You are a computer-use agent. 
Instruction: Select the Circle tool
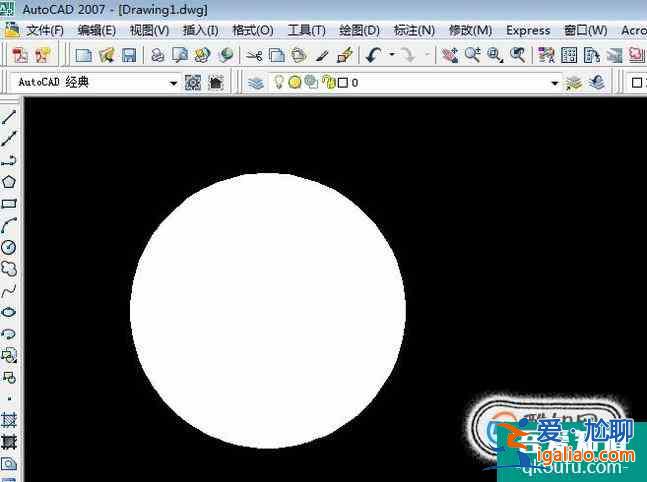(x=9, y=247)
